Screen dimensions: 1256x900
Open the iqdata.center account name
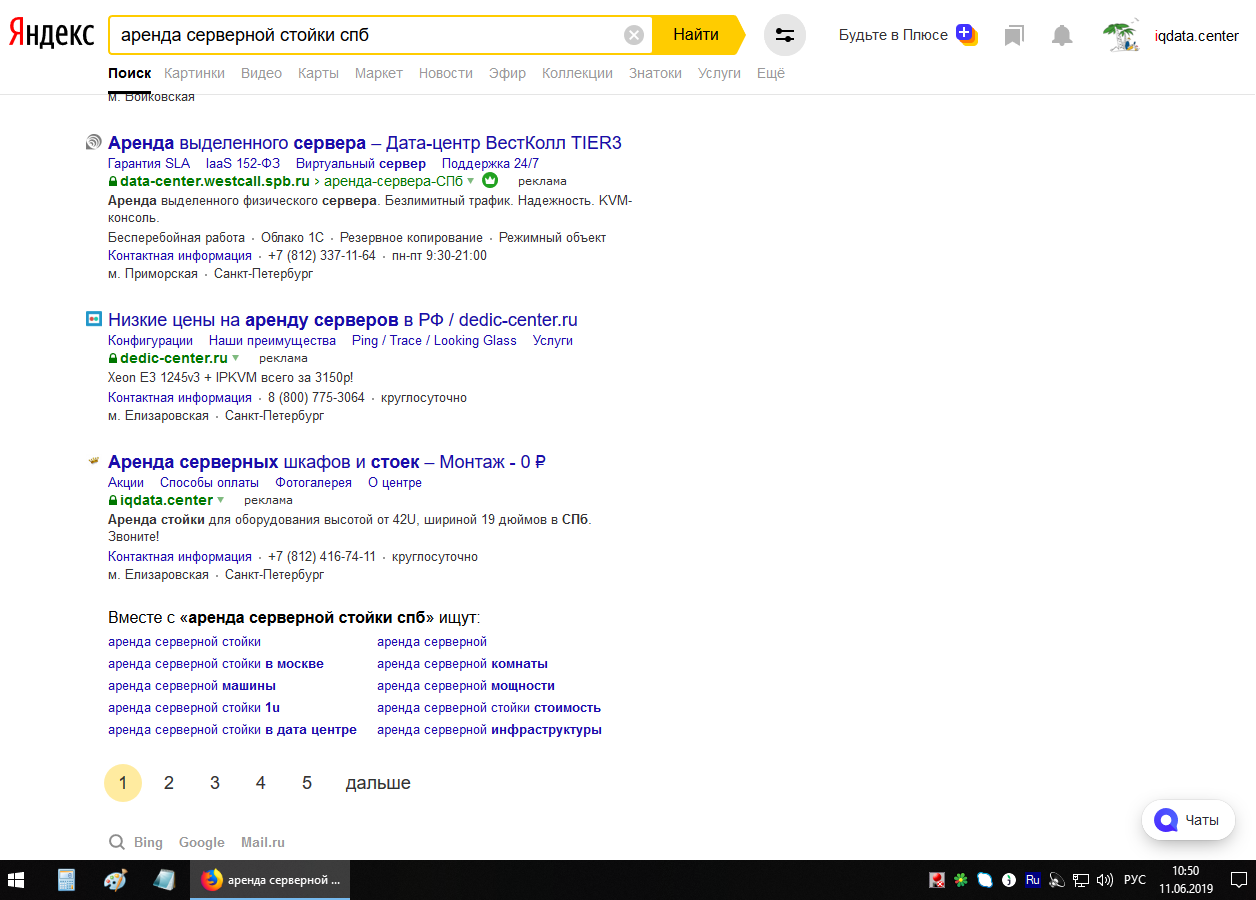coord(1197,36)
